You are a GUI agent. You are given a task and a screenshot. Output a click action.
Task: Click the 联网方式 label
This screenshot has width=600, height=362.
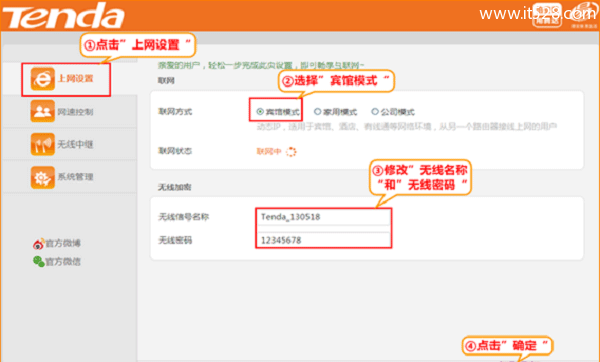pyautogui.click(x=175, y=111)
